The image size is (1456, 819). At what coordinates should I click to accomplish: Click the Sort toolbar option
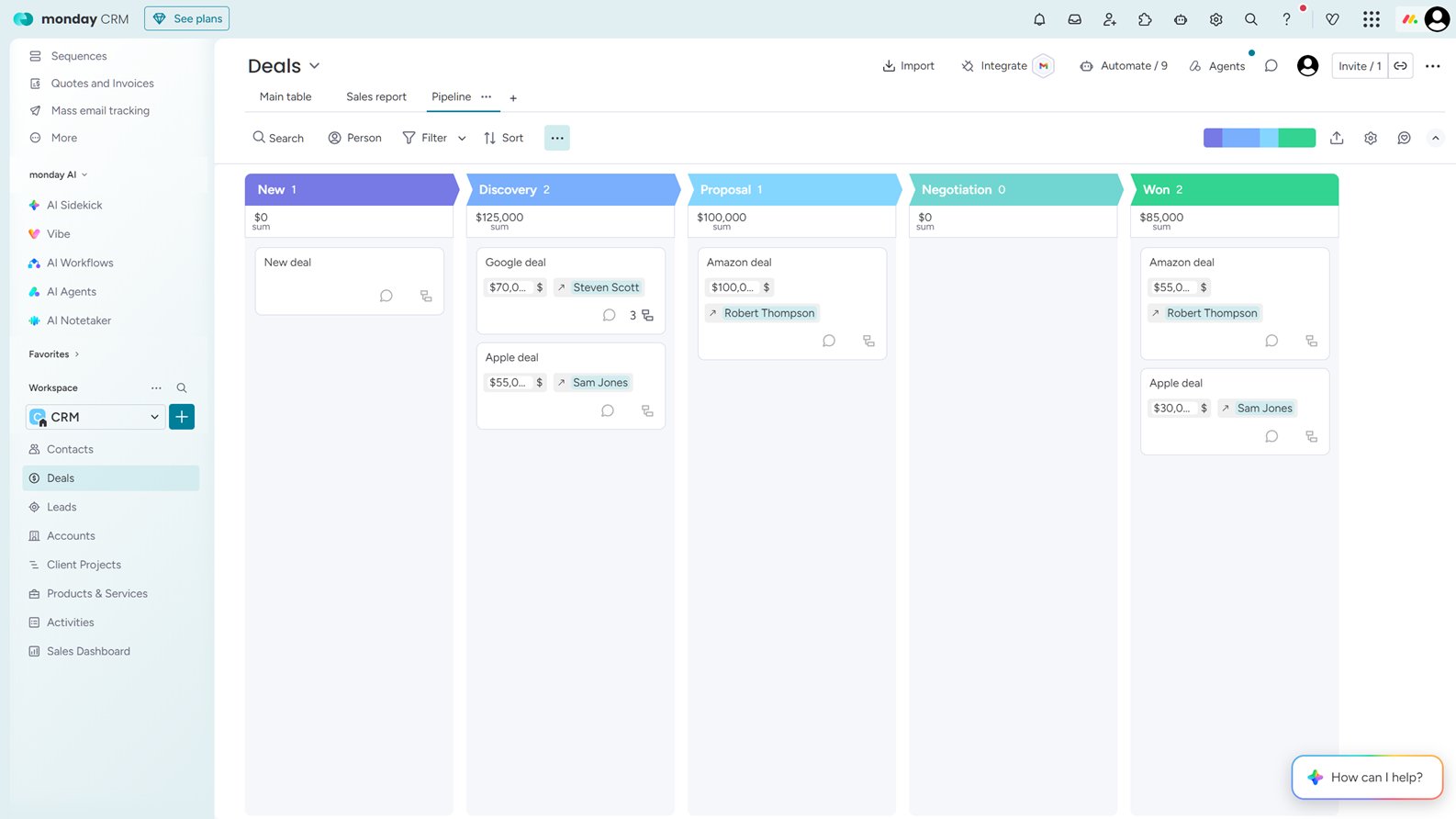[503, 138]
